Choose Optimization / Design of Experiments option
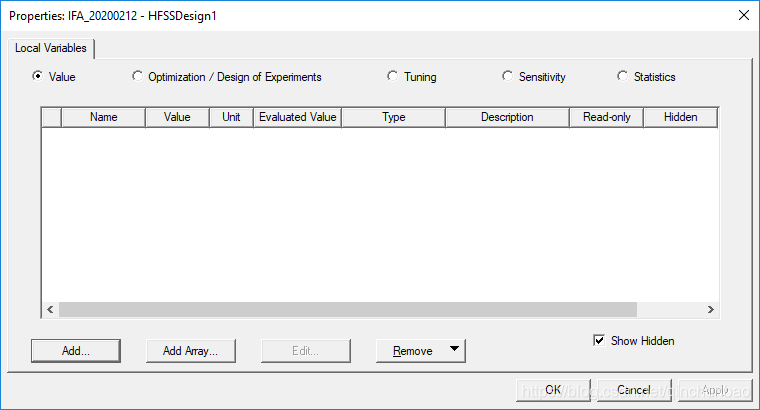This screenshot has height=410, width=760. pos(138,77)
